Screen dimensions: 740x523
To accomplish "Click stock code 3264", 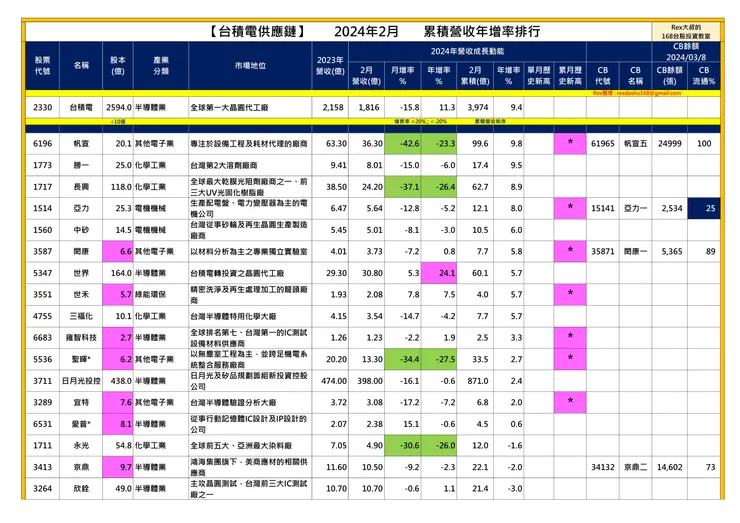I will [42, 489].
